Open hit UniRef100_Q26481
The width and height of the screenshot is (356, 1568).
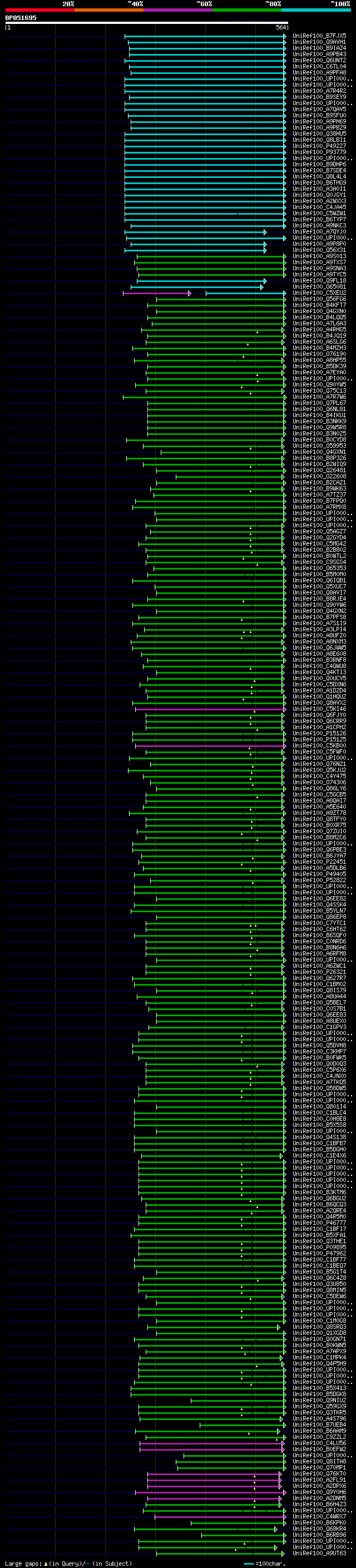pos(319,470)
